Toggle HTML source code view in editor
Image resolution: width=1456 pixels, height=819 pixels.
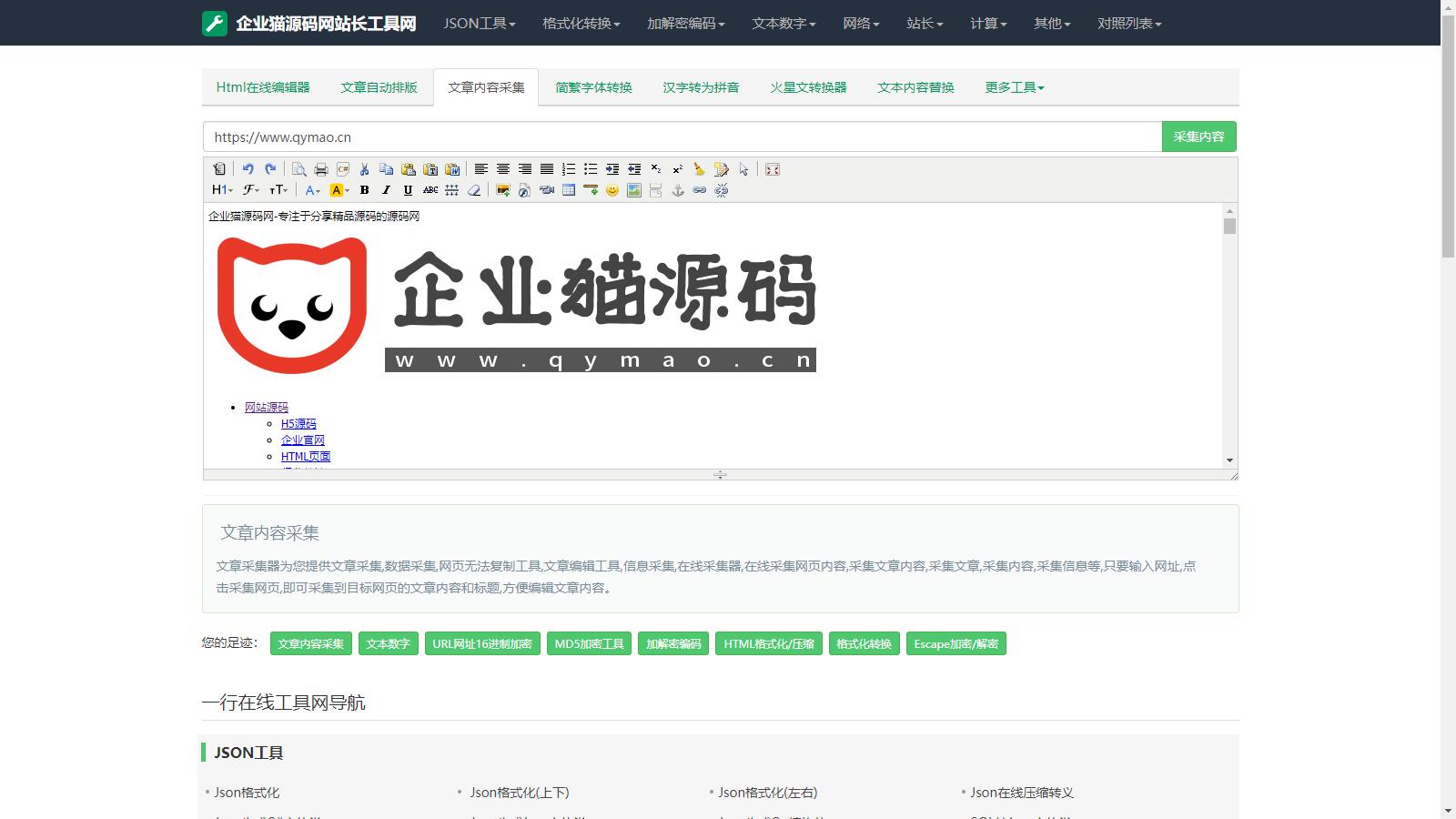(x=219, y=169)
